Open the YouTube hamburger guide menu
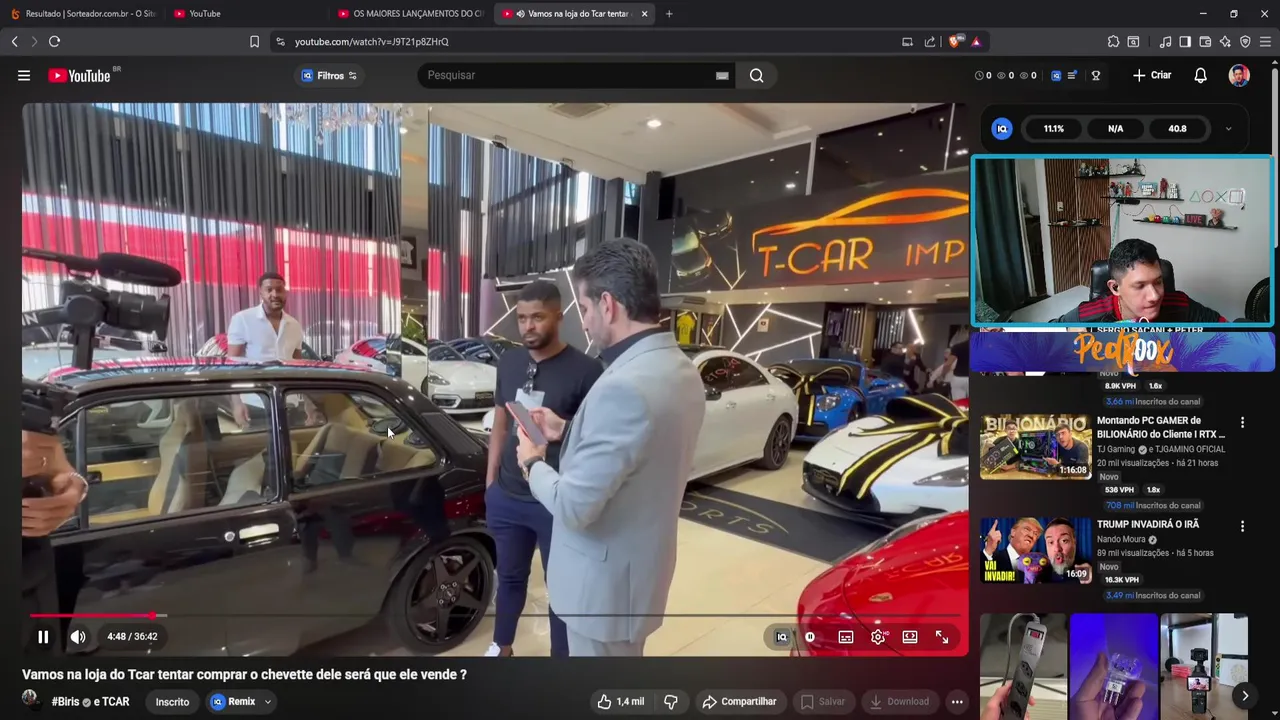The image size is (1280, 720). pyautogui.click(x=24, y=75)
